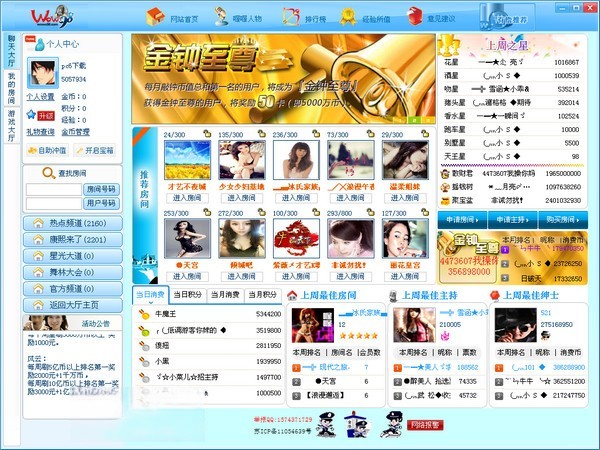Switch to the 聊天大厅 side tab

[11, 51]
